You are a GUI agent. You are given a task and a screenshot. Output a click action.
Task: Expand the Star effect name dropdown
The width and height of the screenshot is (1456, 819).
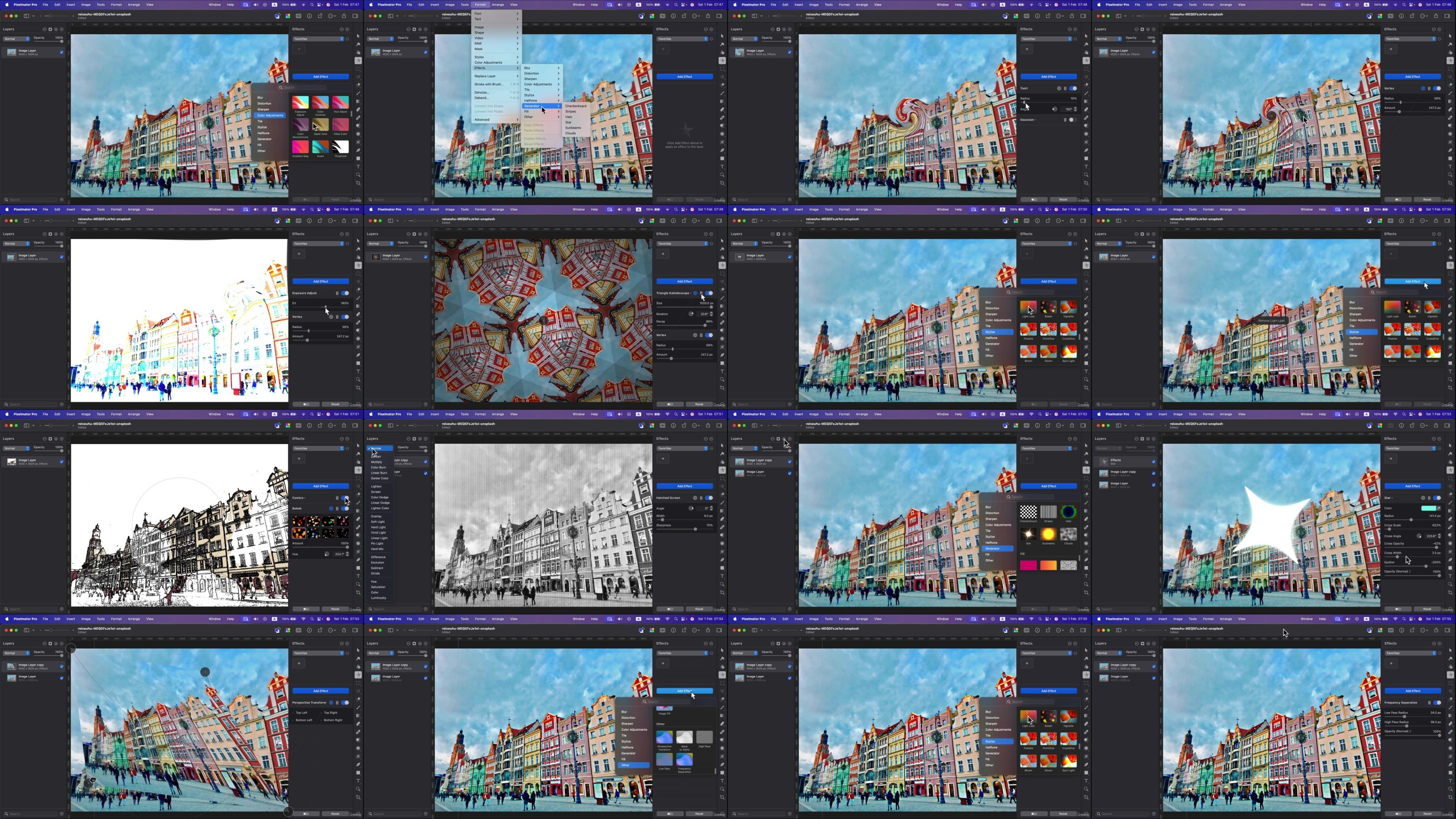[x=1388, y=498]
